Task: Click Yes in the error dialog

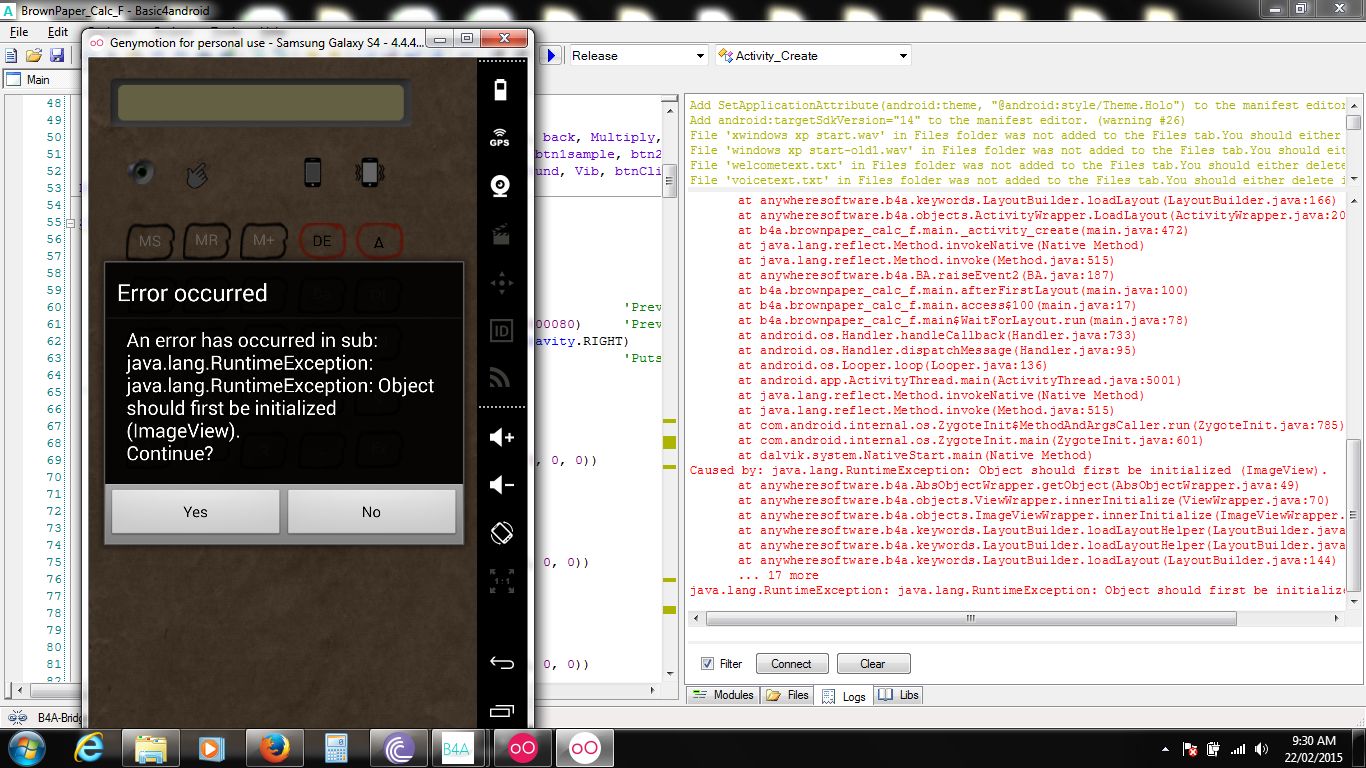Action: point(195,512)
